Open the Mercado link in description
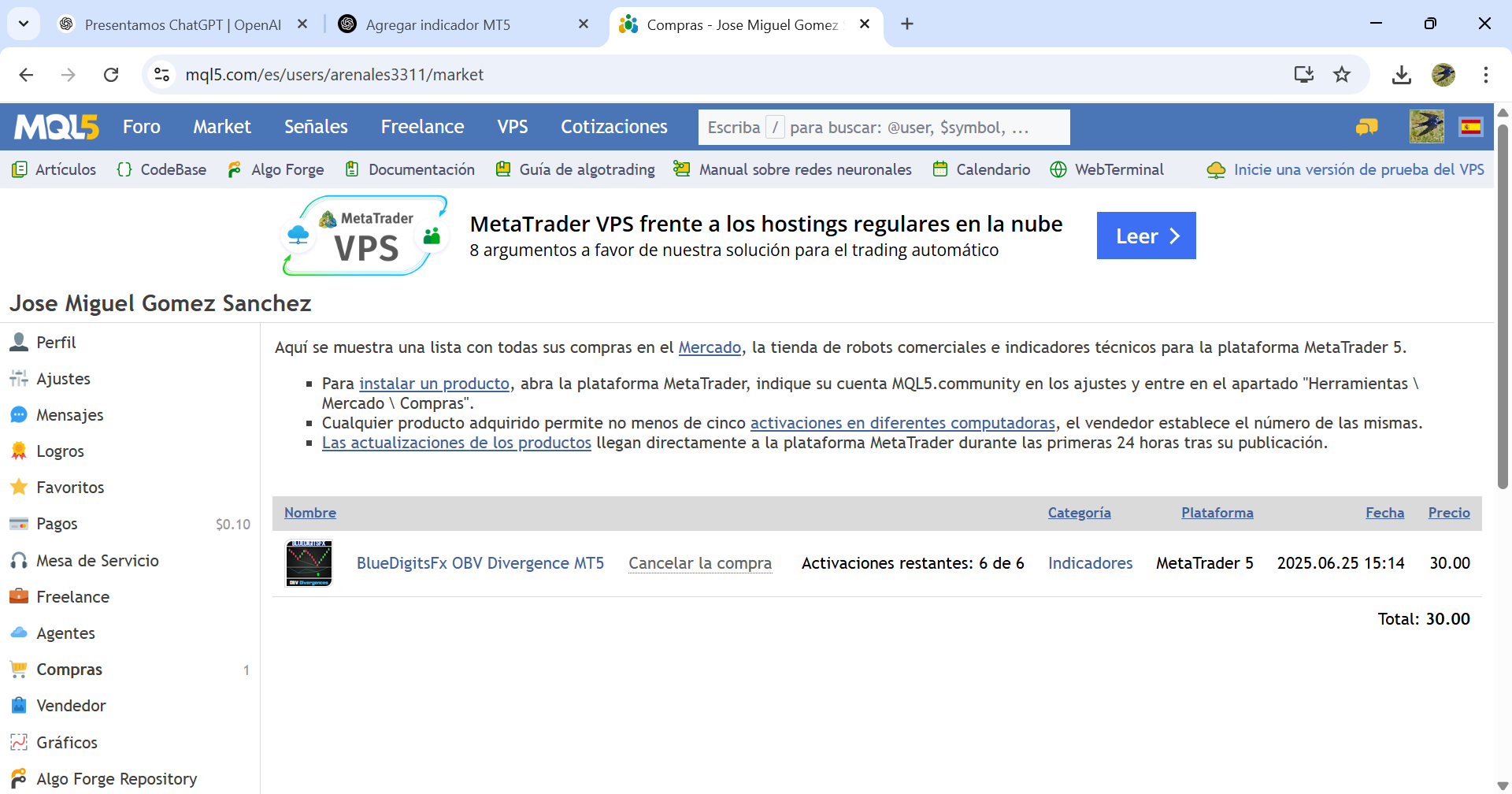Screen dimensions: 1512x794 [710, 347]
